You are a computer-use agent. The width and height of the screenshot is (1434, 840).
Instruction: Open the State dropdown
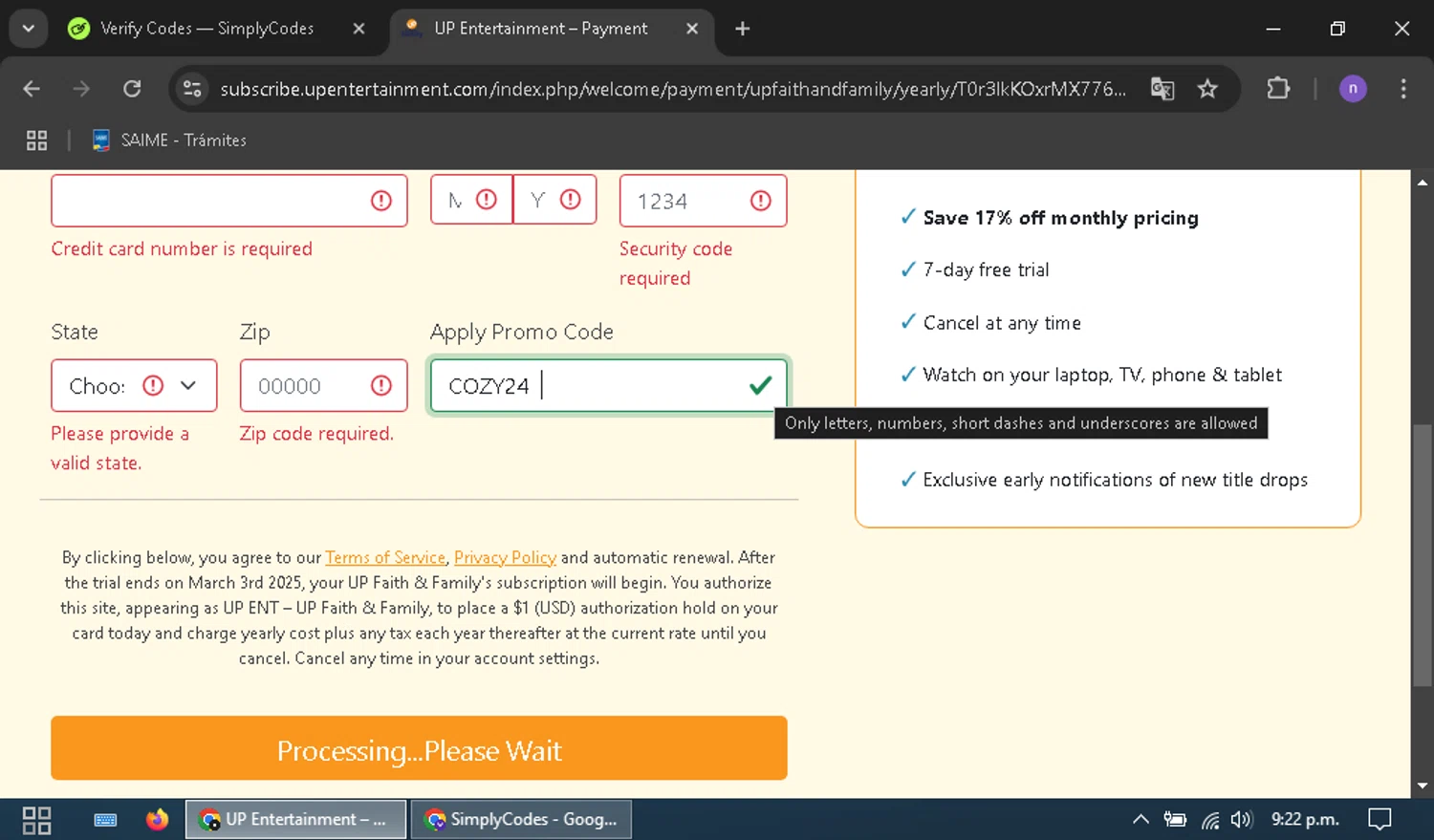click(x=134, y=385)
